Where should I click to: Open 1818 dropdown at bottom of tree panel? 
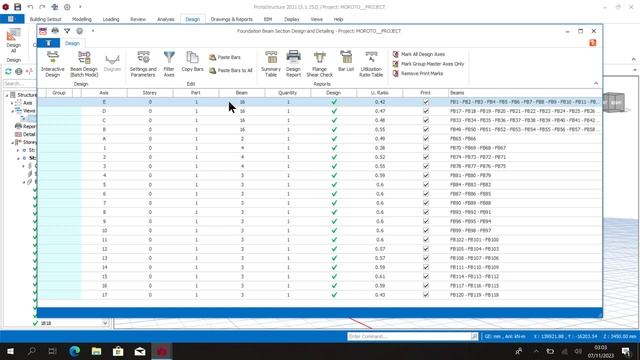tap(105, 323)
